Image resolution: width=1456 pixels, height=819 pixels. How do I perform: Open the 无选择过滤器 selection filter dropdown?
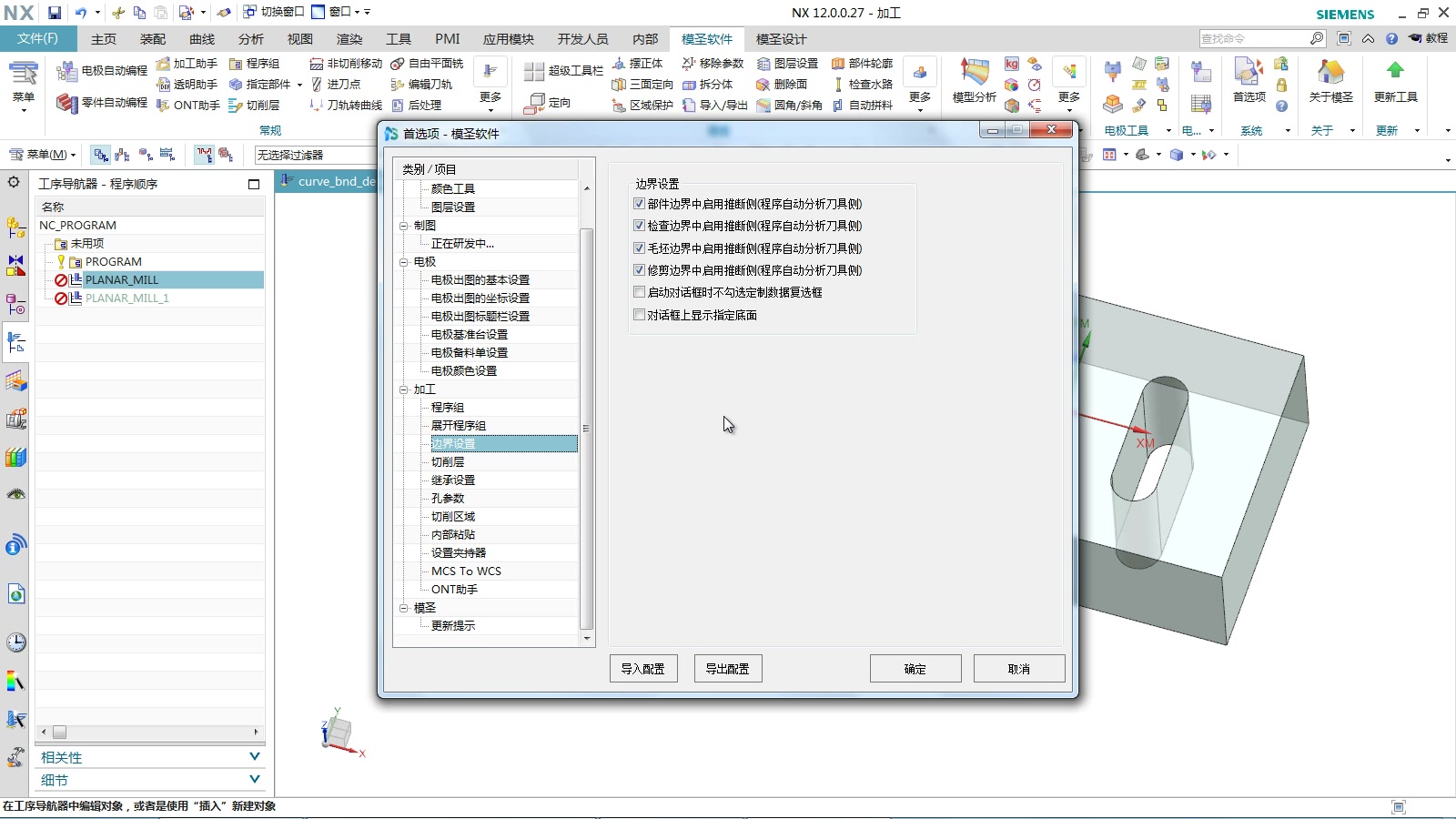pos(315,155)
